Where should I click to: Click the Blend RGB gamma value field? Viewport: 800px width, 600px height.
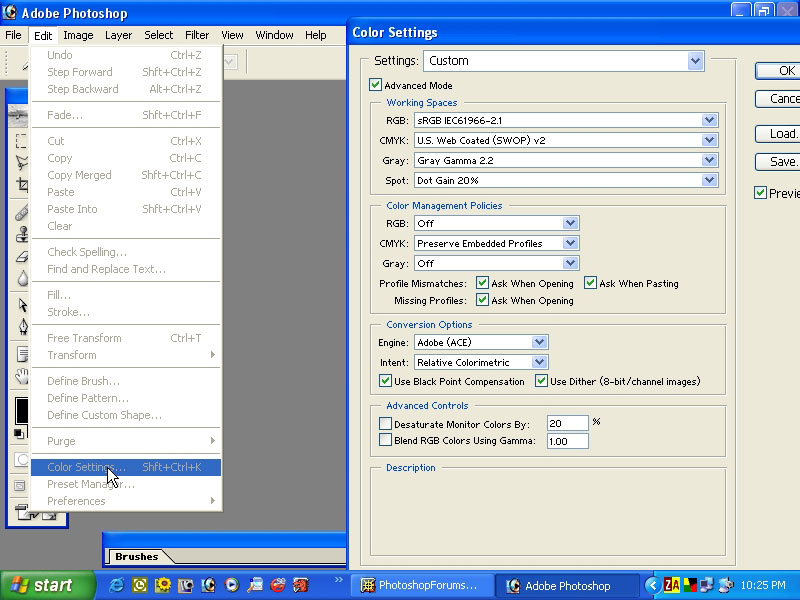[x=567, y=441]
